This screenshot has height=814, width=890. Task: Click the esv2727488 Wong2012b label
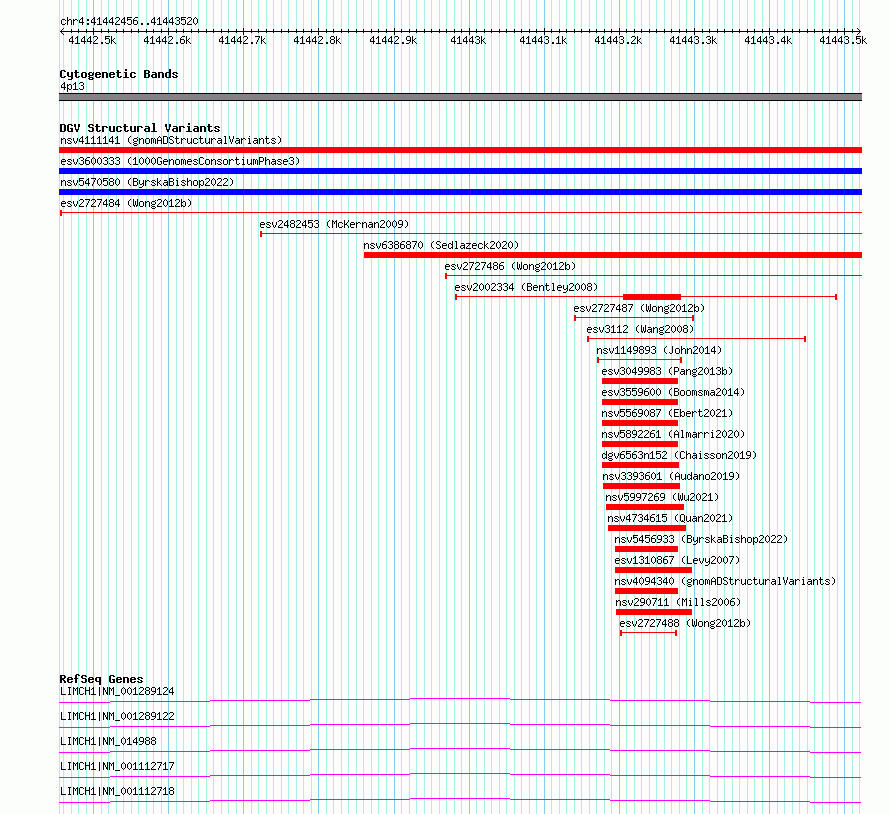(685, 623)
